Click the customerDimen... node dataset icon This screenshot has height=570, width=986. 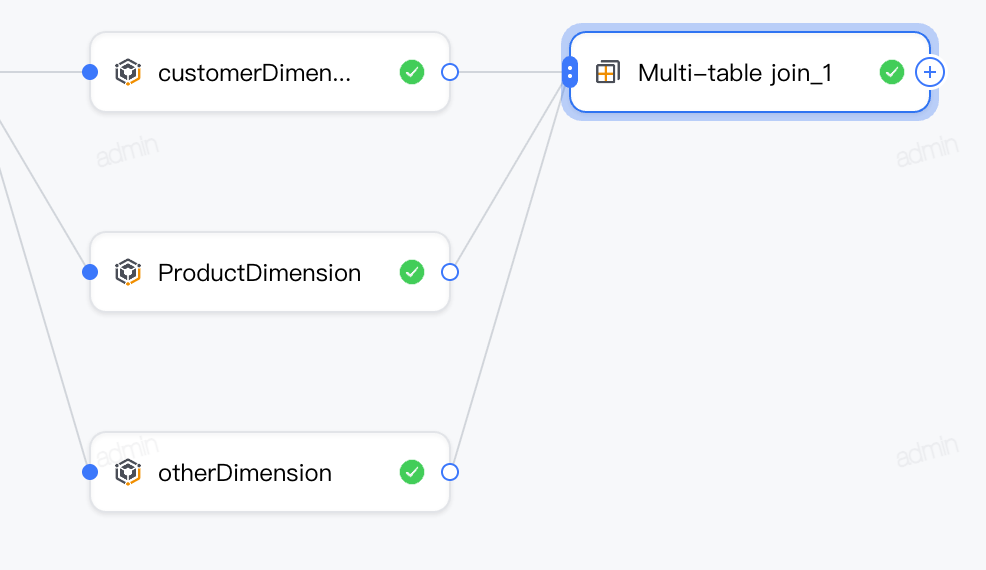click(128, 72)
